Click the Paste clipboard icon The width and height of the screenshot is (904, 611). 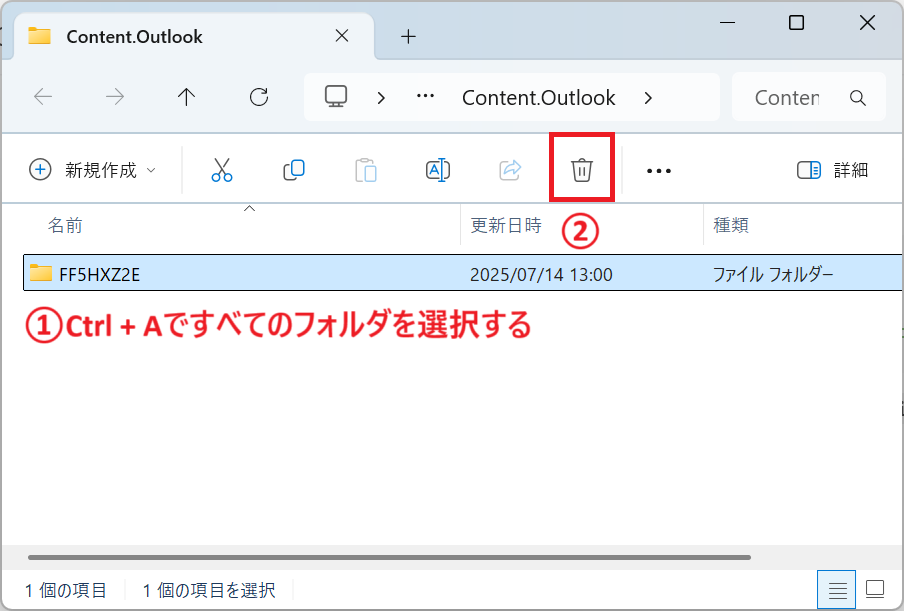(x=366, y=170)
